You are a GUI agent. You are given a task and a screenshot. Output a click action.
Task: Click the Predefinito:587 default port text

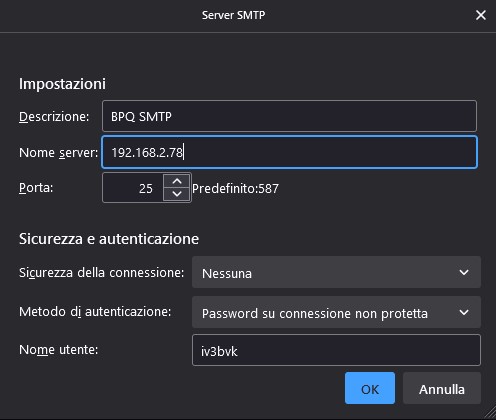pyautogui.click(x=235, y=189)
